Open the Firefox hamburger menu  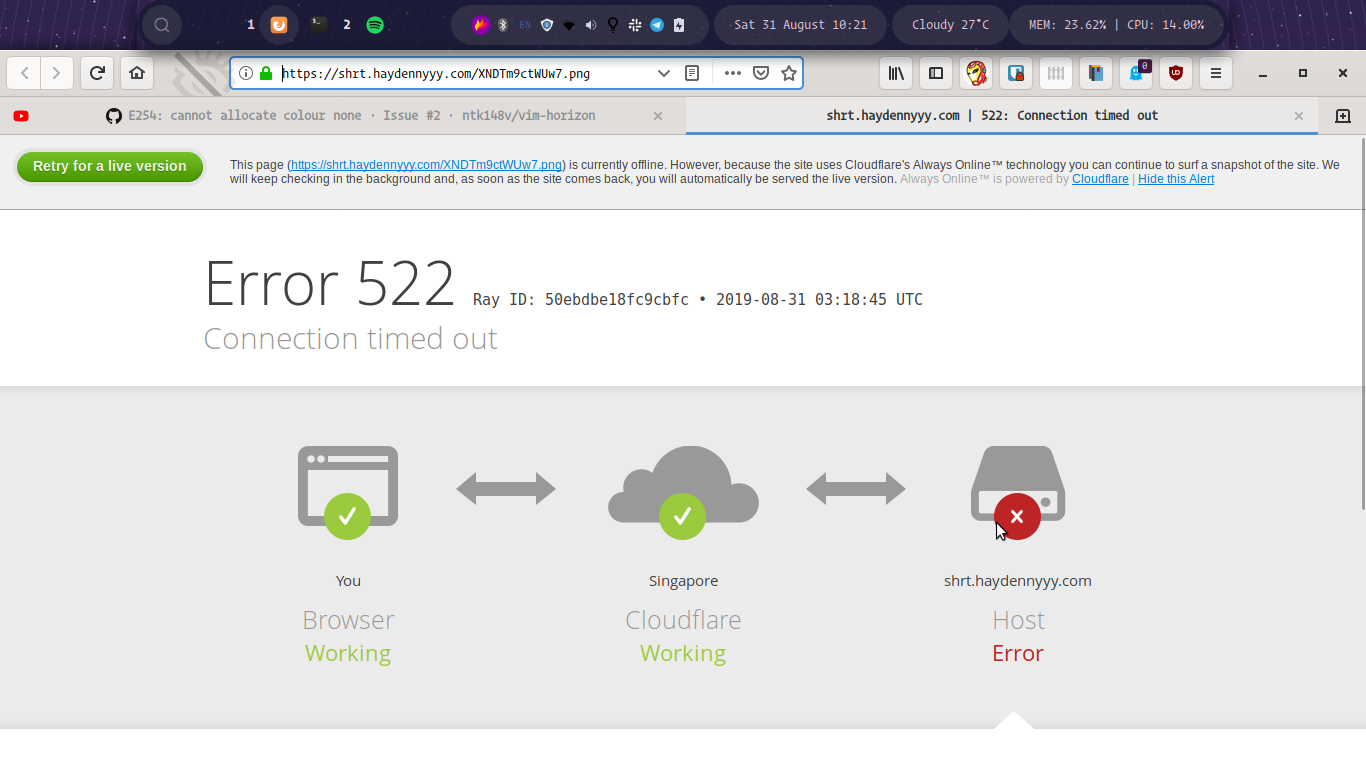1216,73
